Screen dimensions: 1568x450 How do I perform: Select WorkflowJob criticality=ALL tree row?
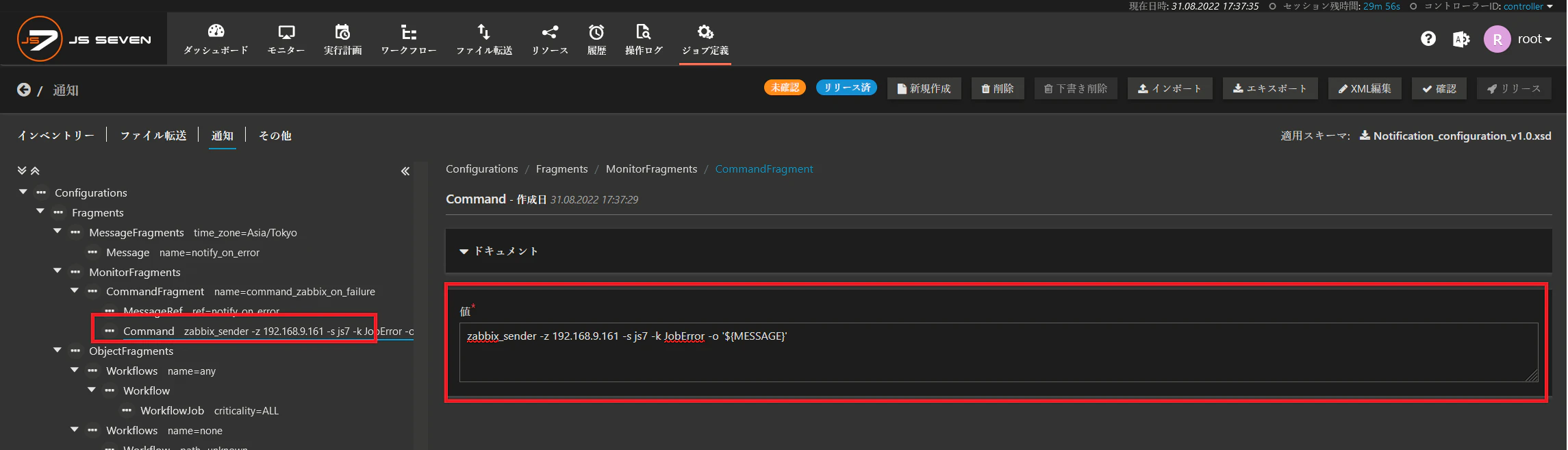coord(210,410)
